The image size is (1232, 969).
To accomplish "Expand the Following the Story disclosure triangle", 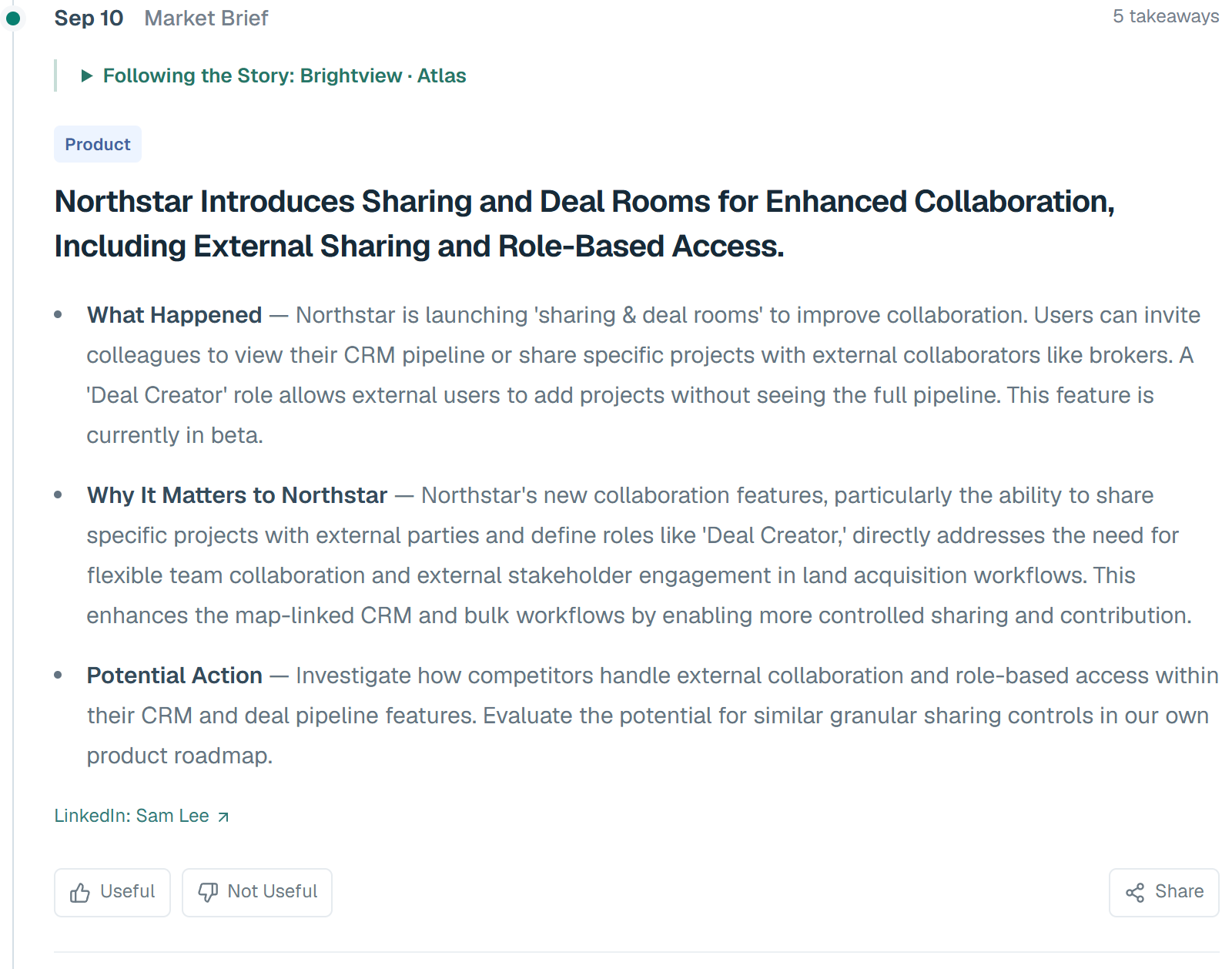I will 87,75.
